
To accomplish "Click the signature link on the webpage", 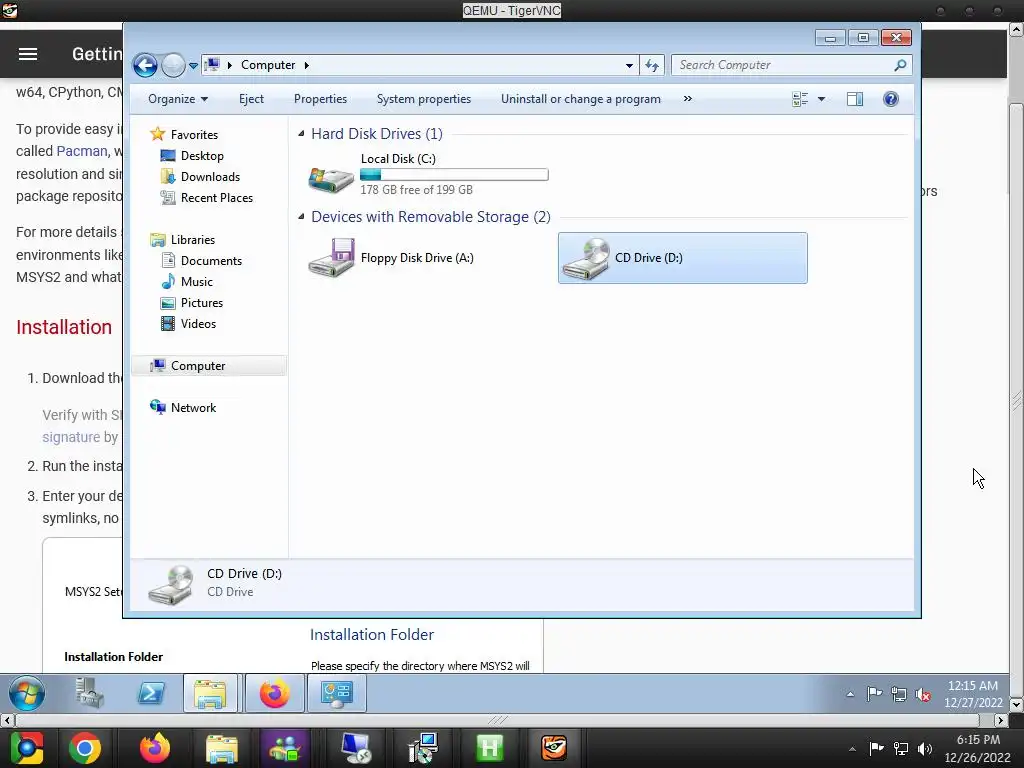I will pyautogui.click(x=71, y=437).
